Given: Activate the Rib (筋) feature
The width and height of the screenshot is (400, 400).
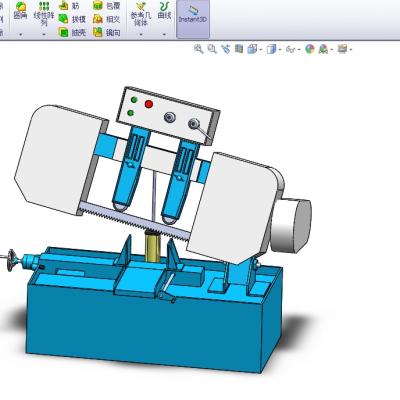Looking at the screenshot, I should (x=69, y=5).
